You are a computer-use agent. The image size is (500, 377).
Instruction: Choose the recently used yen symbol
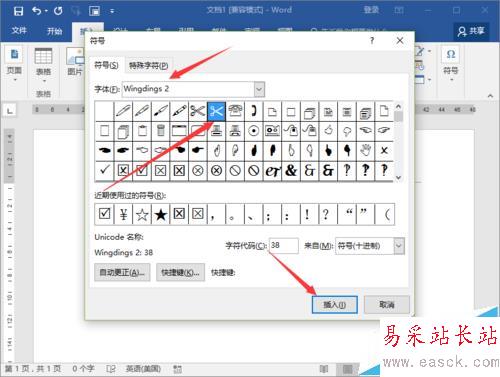click(123, 214)
